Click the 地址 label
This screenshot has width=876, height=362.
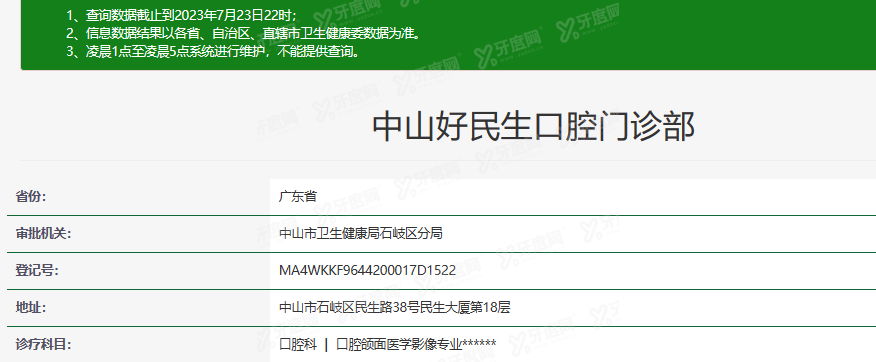tap(31, 307)
